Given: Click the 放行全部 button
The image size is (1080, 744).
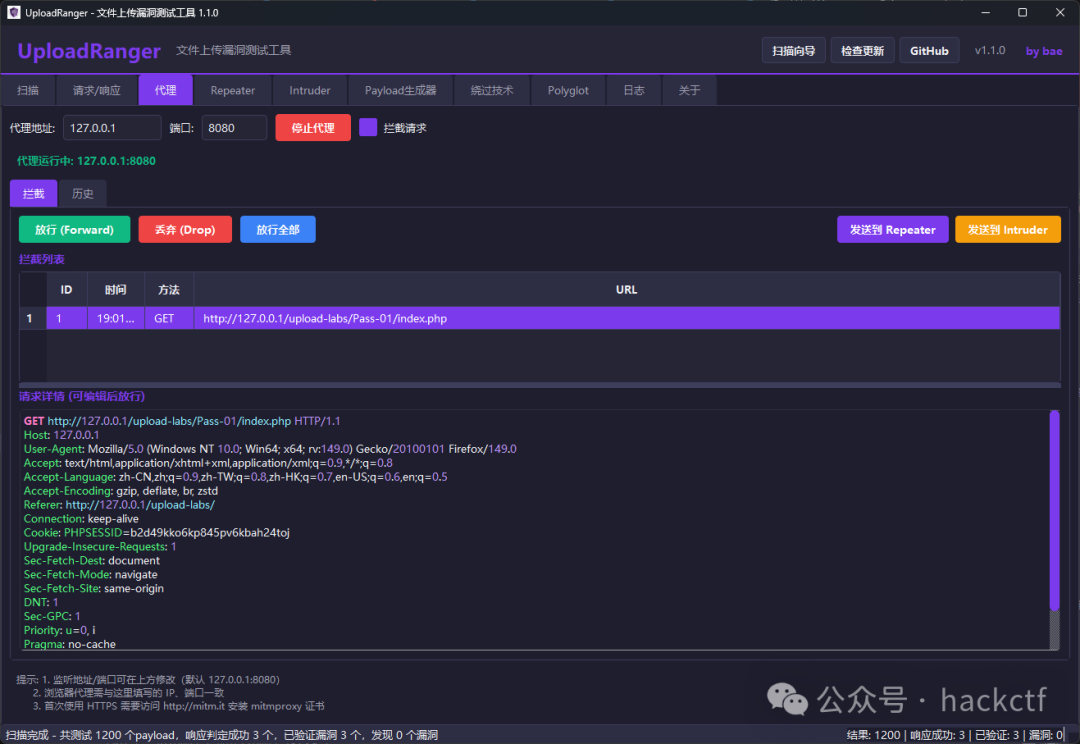Looking at the screenshot, I should tap(278, 229).
